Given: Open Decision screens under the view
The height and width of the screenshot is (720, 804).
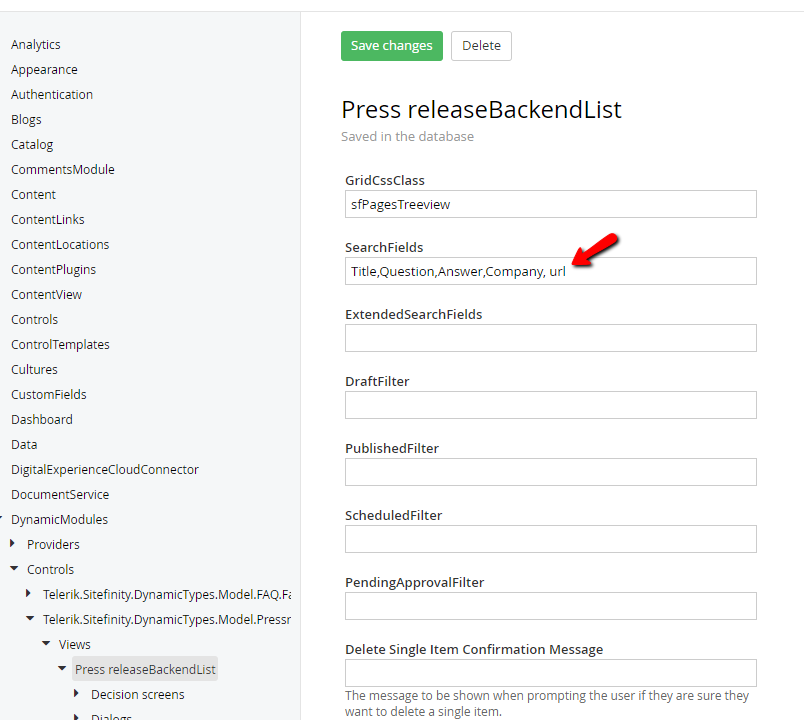Looking at the screenshot, I should 137,694.
